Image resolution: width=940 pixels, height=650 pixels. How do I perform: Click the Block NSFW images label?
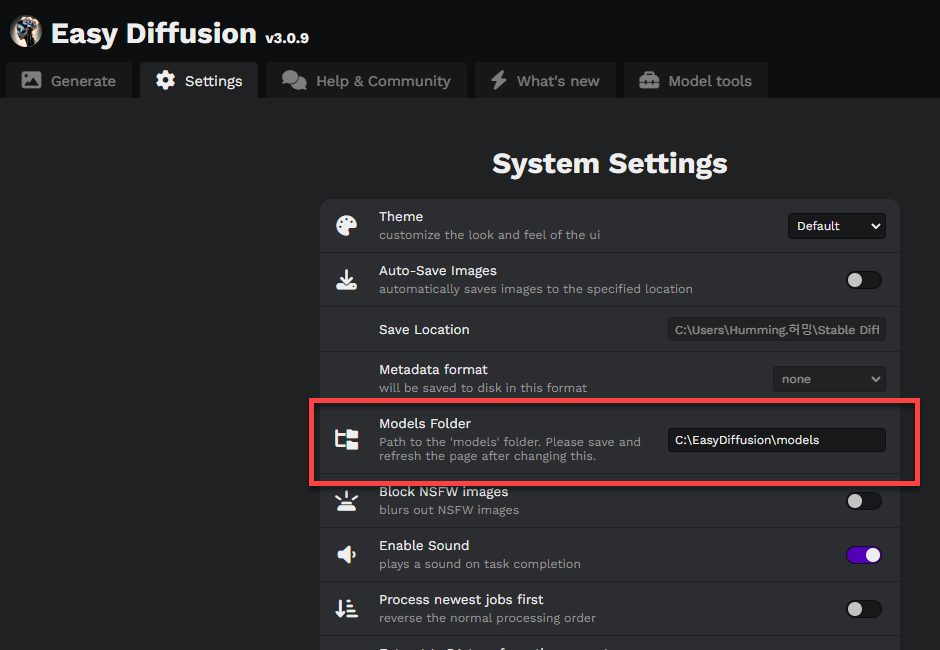(444, 492)
